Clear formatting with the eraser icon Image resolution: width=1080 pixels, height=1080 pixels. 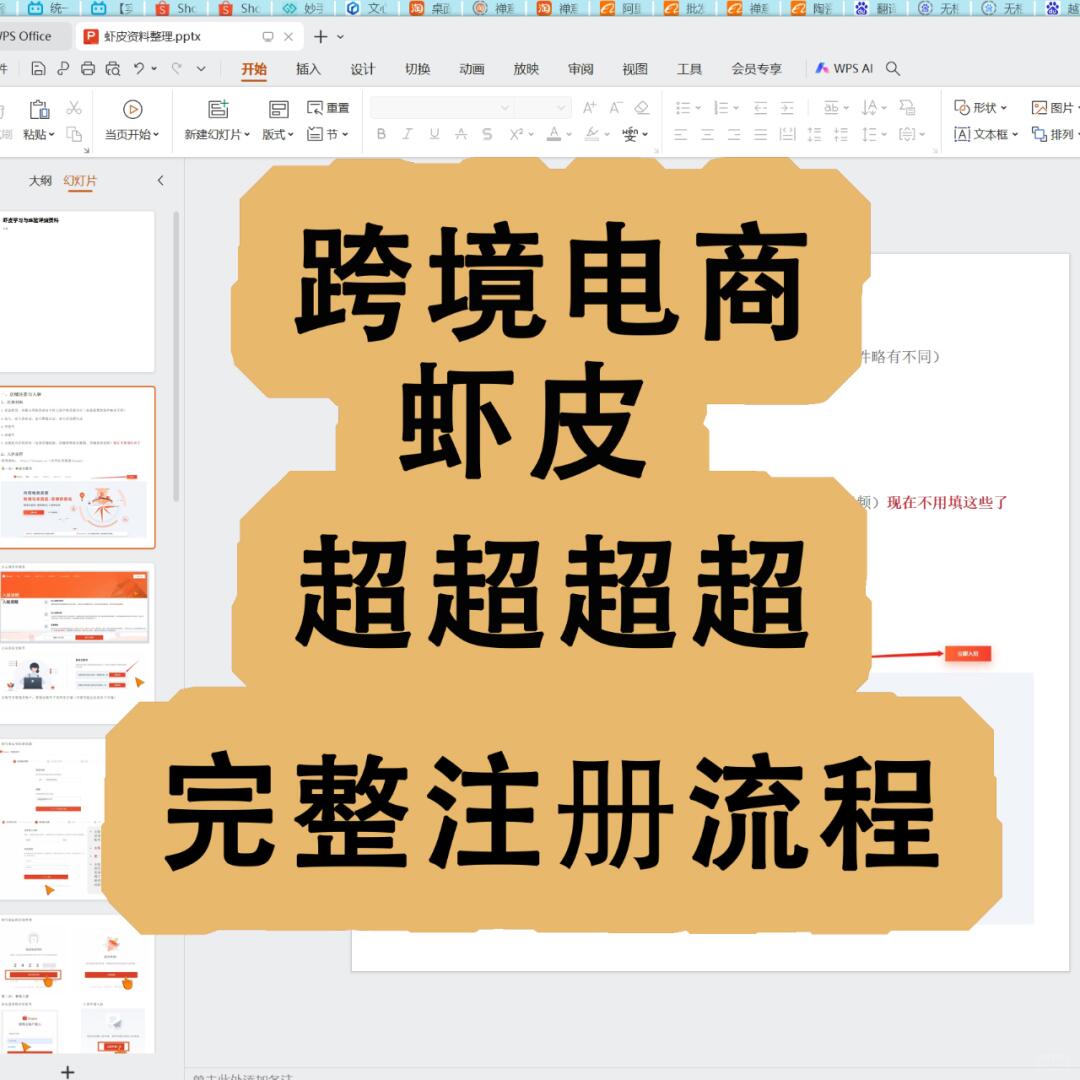(x=642, y=107)
